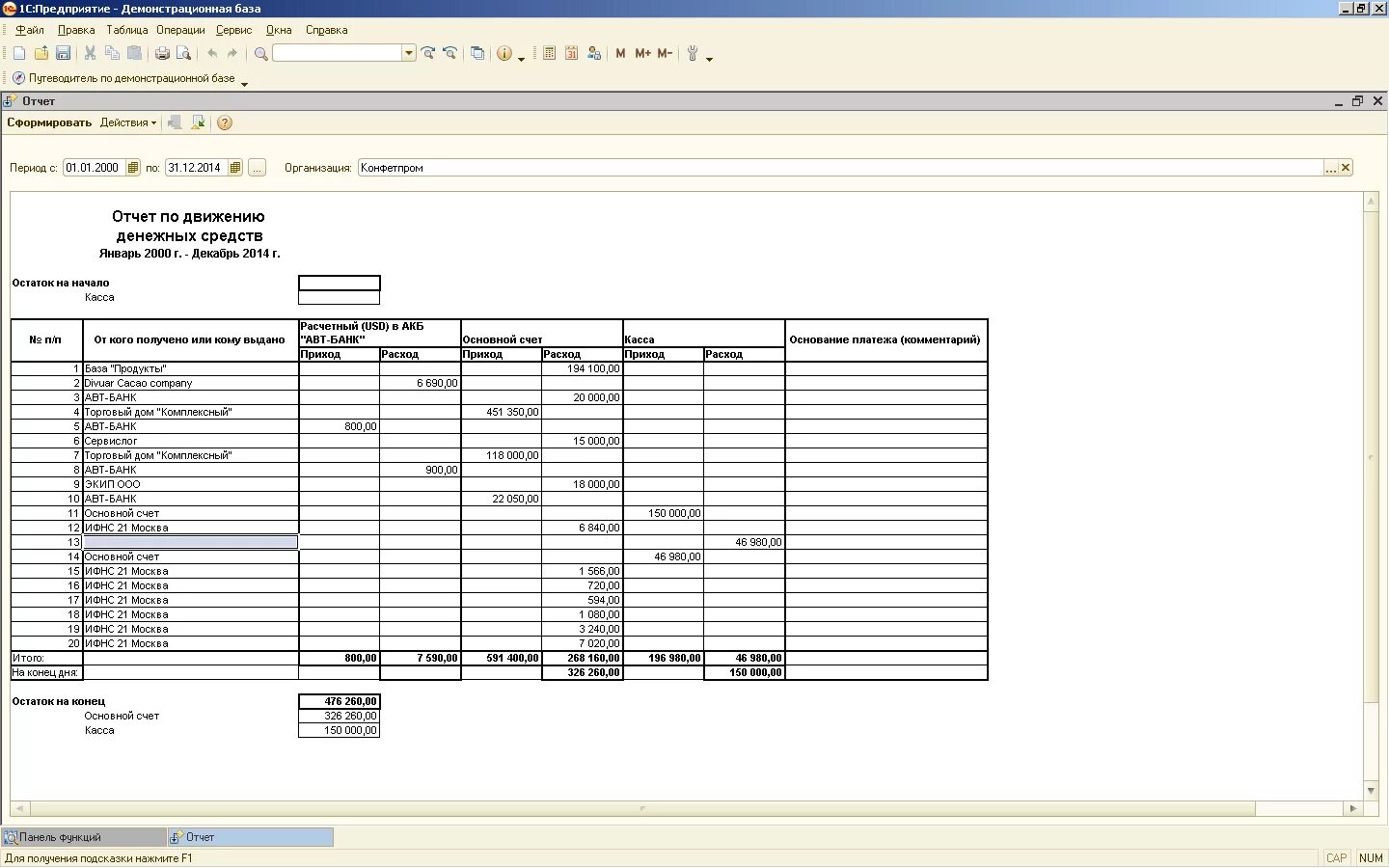Click the Сформировать button
The image size is (1389, 868).
point(49,122)
